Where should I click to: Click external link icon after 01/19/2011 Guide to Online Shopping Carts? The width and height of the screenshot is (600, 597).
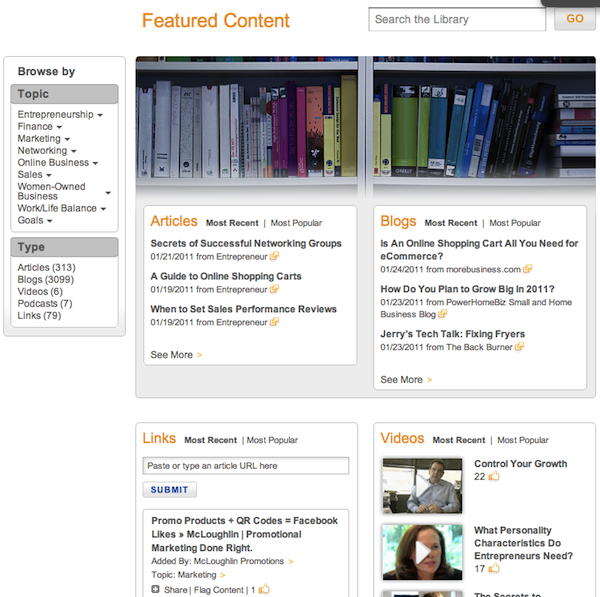274,289
